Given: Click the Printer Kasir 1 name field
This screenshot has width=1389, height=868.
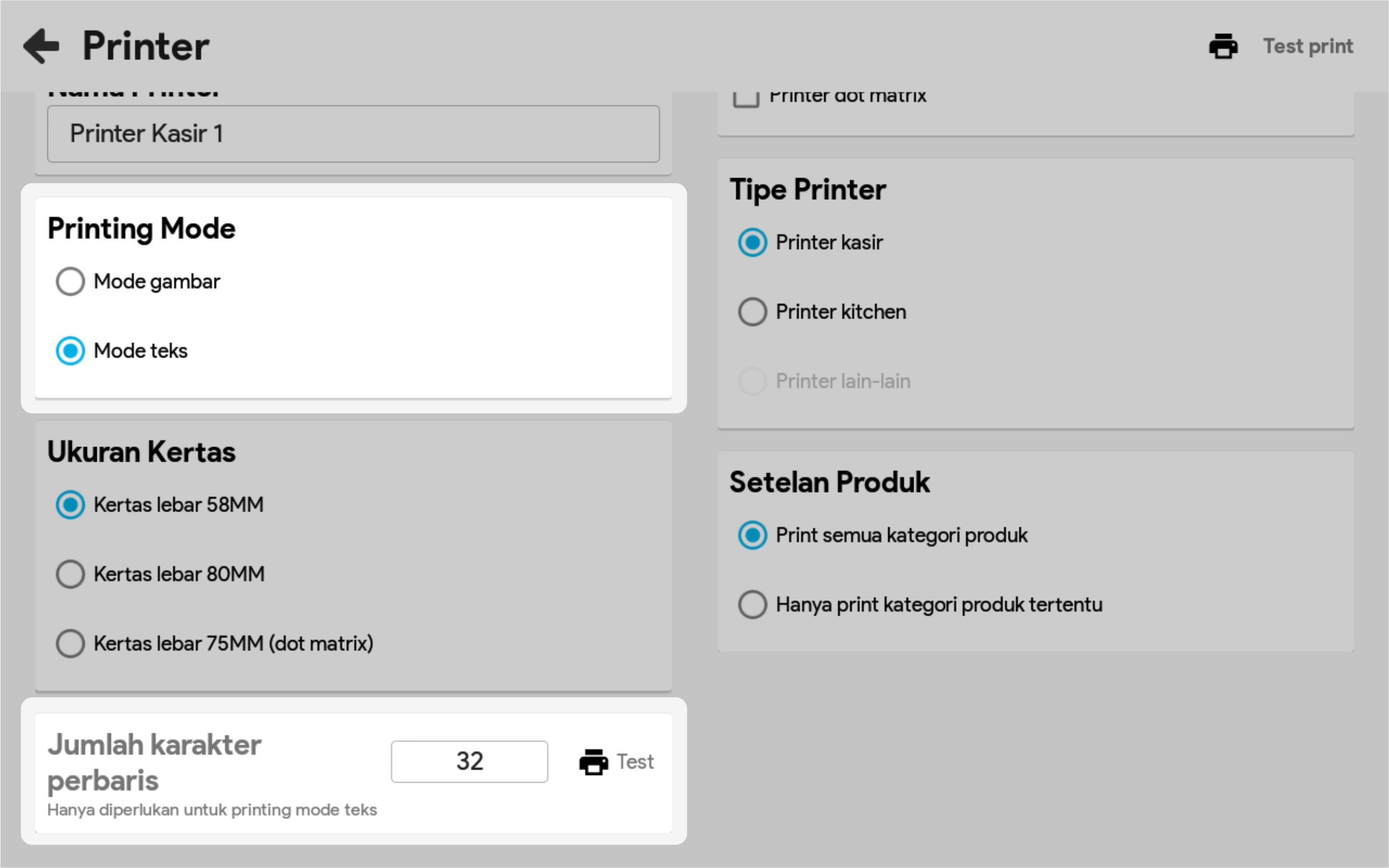Looking at the screenshot, I should coord(353,134).
